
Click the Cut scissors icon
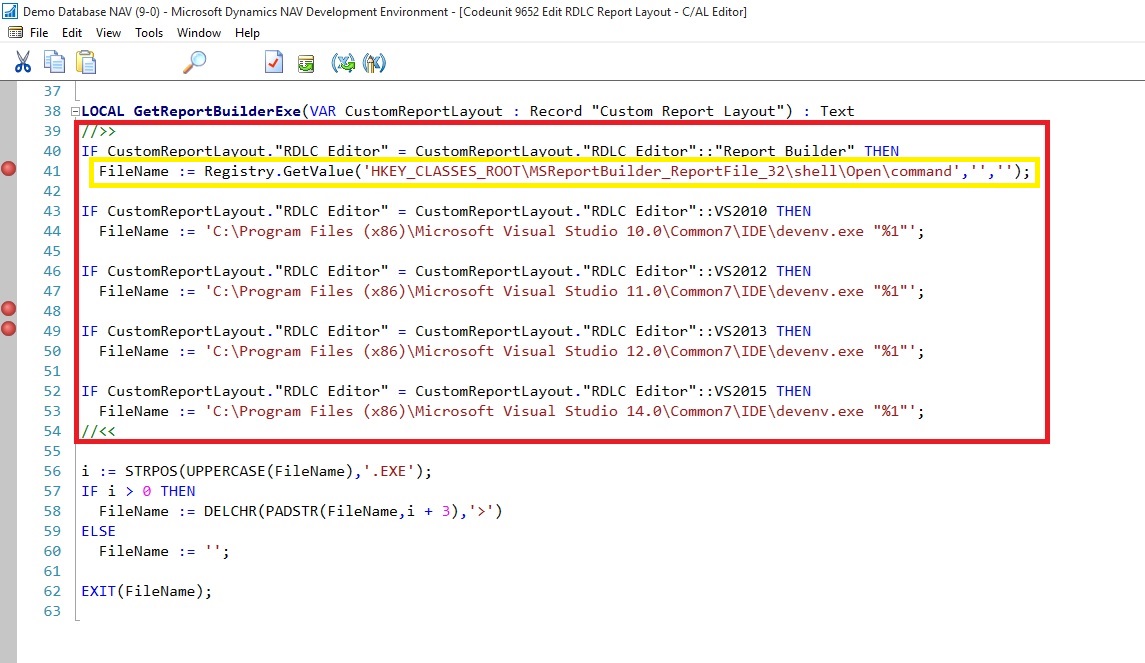[23, 63]
